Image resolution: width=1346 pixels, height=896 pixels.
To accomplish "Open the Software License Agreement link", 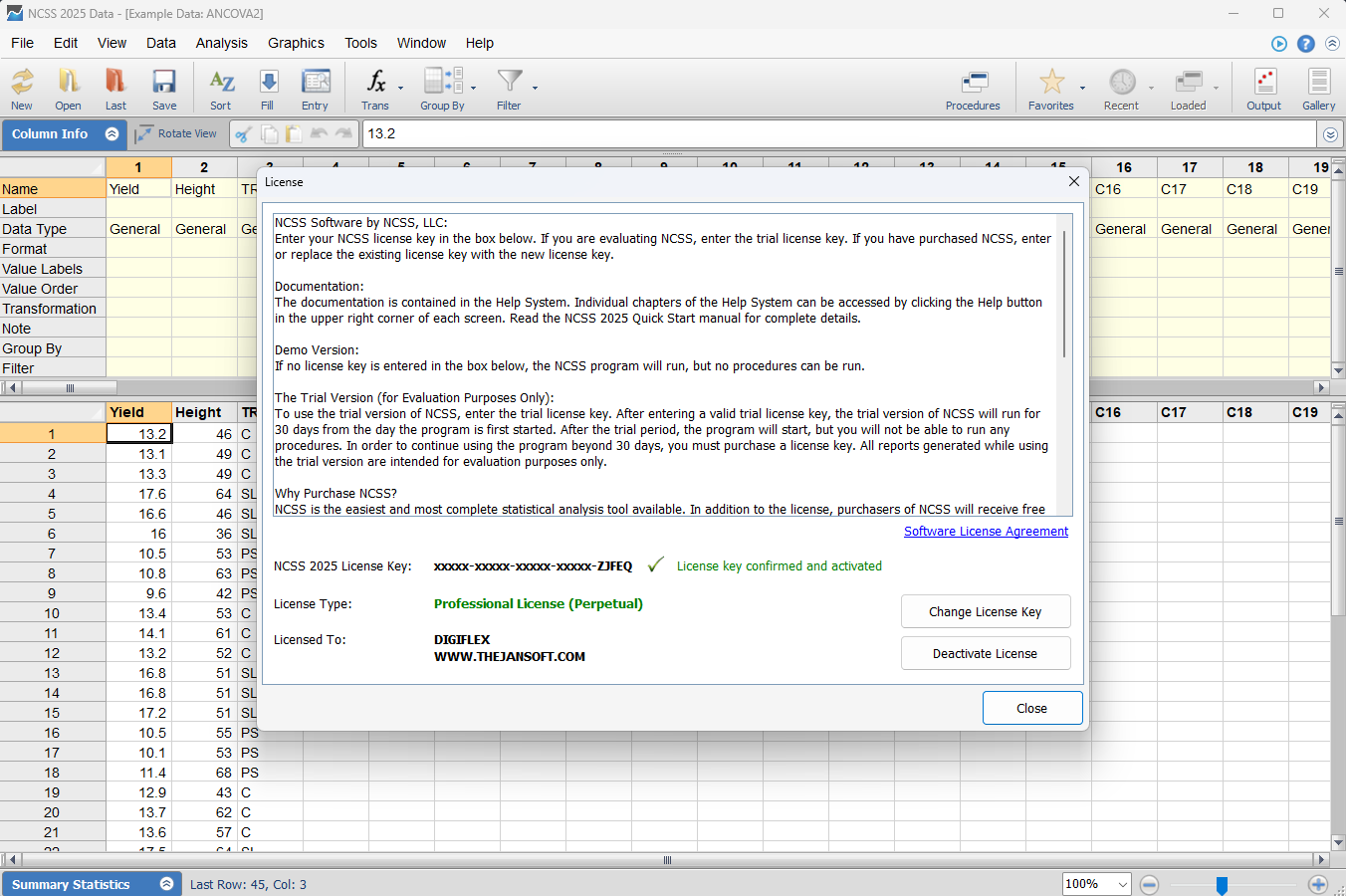I will (986, 532).
